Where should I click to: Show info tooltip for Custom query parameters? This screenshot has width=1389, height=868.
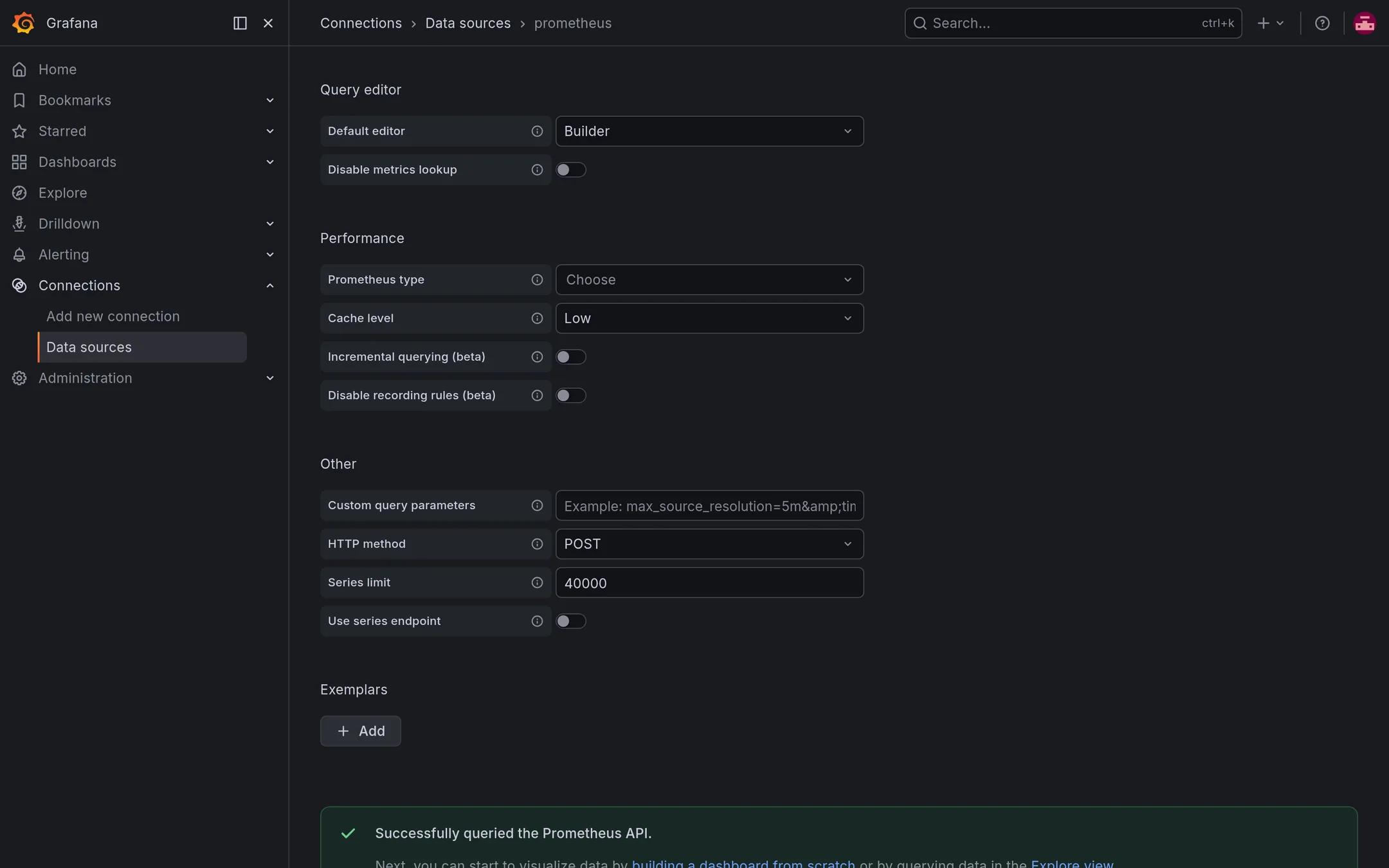click(x=537, y=505)
